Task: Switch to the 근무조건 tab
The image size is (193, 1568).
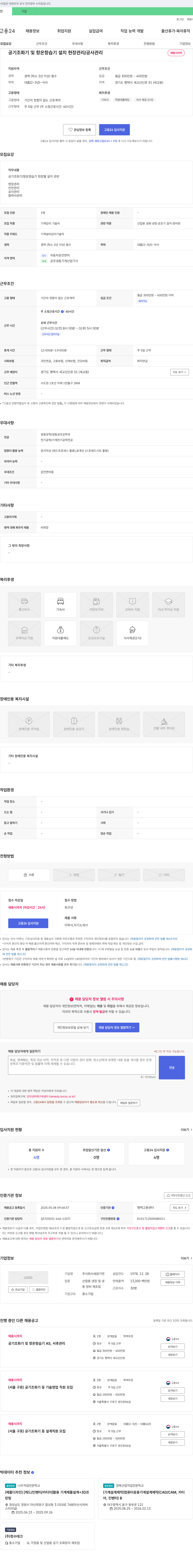Action: [41, 44]
